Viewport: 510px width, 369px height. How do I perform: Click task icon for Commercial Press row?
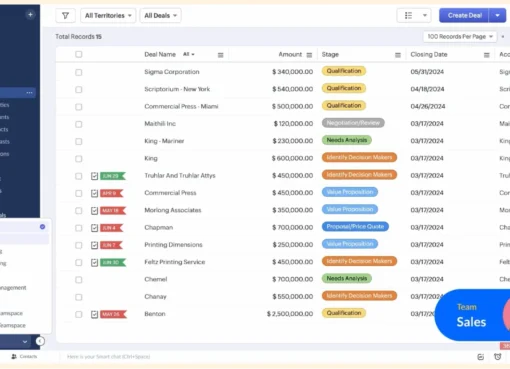tap(94, 193)
